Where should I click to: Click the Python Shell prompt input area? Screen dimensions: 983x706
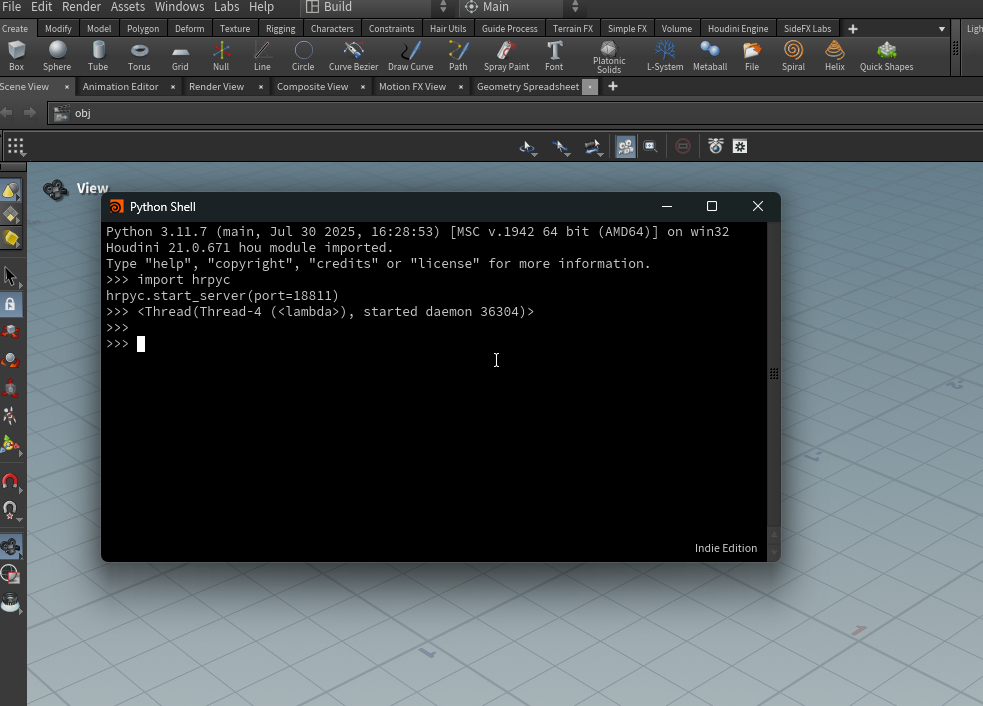point(141,344)
